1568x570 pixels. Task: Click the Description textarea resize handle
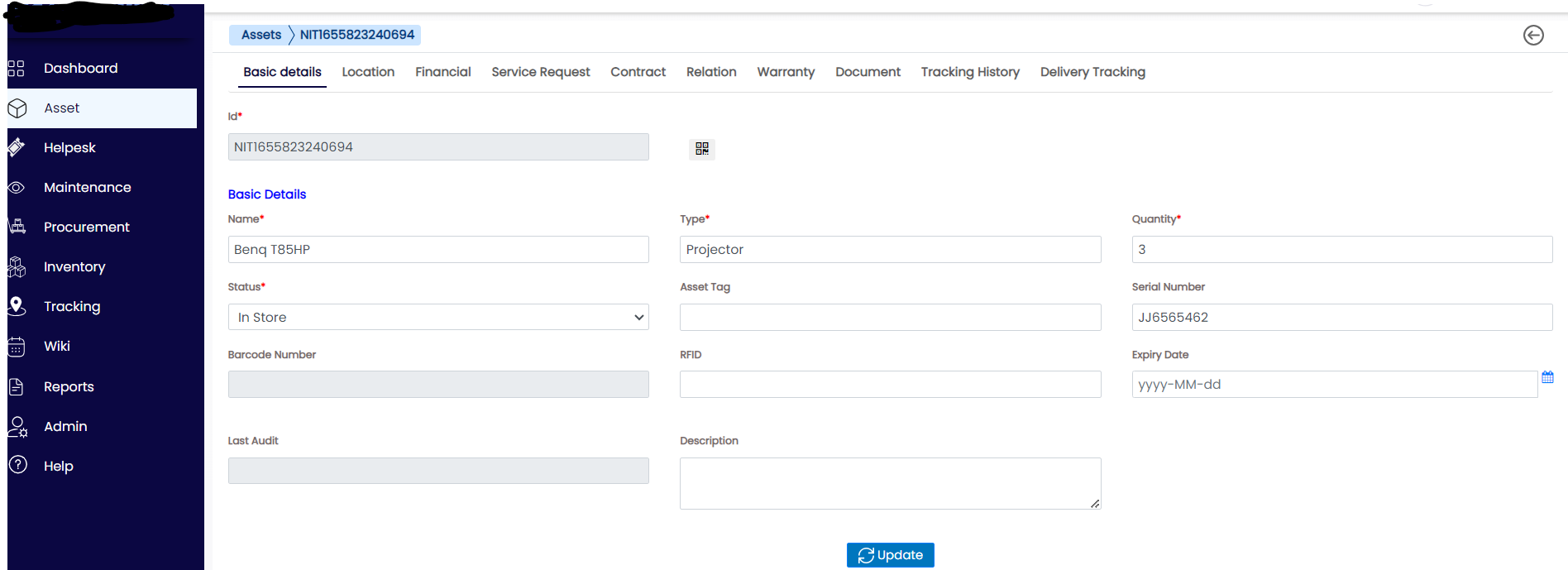(1095, 503)
